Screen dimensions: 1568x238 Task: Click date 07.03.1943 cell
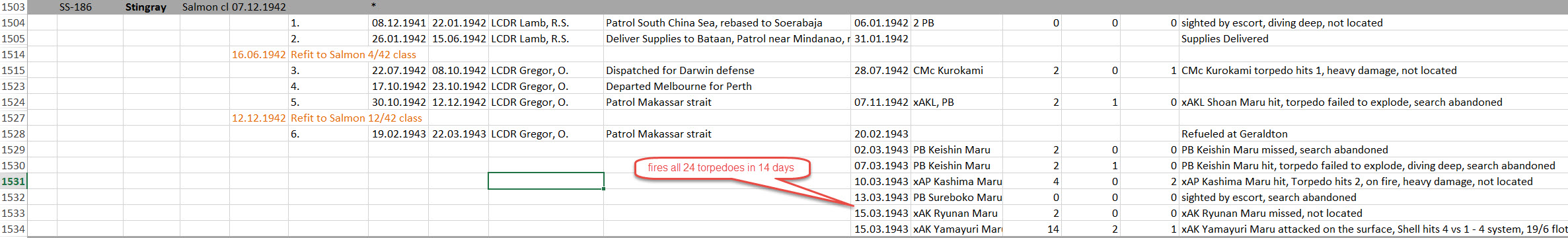point(881,165)
